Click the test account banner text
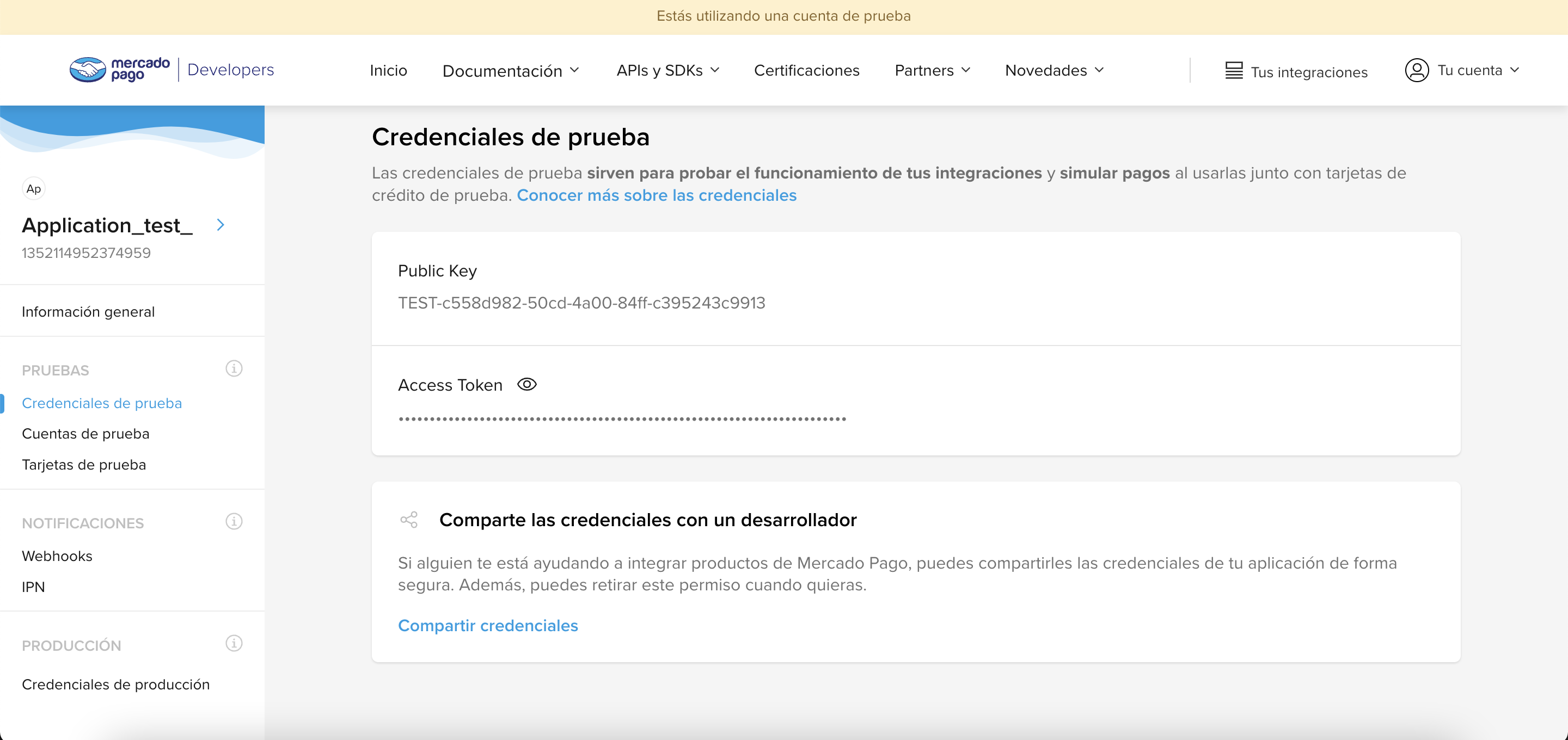The height and width of the screenshot is (740, 1568). (x=783, y=16)
